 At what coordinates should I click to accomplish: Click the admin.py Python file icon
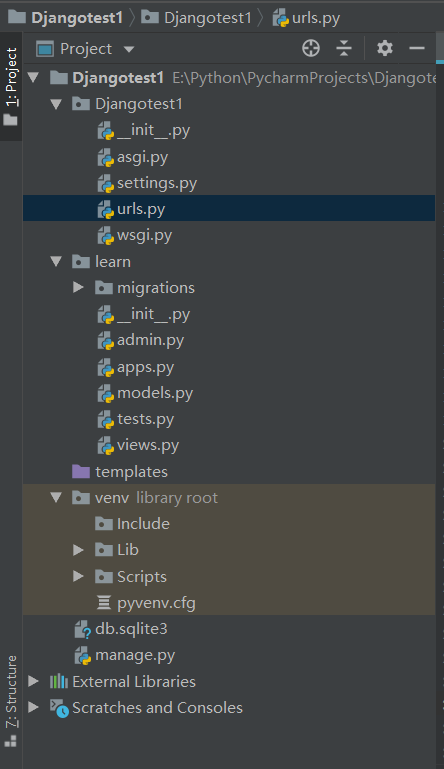pos(105,340)
